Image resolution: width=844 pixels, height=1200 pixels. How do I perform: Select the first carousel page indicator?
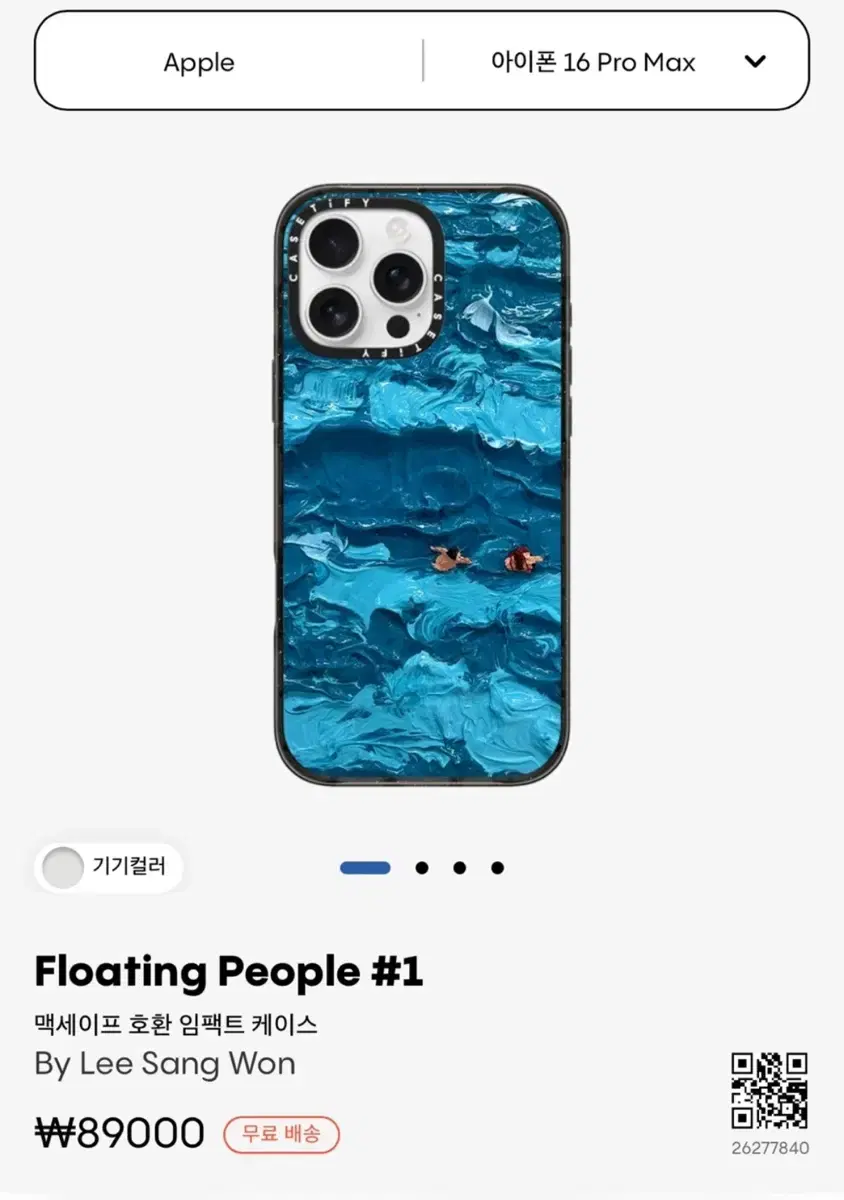365,867
